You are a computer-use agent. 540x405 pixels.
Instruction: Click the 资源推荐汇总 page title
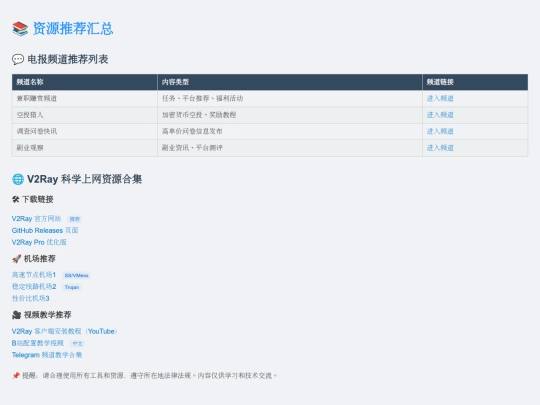tap(73, 29)
